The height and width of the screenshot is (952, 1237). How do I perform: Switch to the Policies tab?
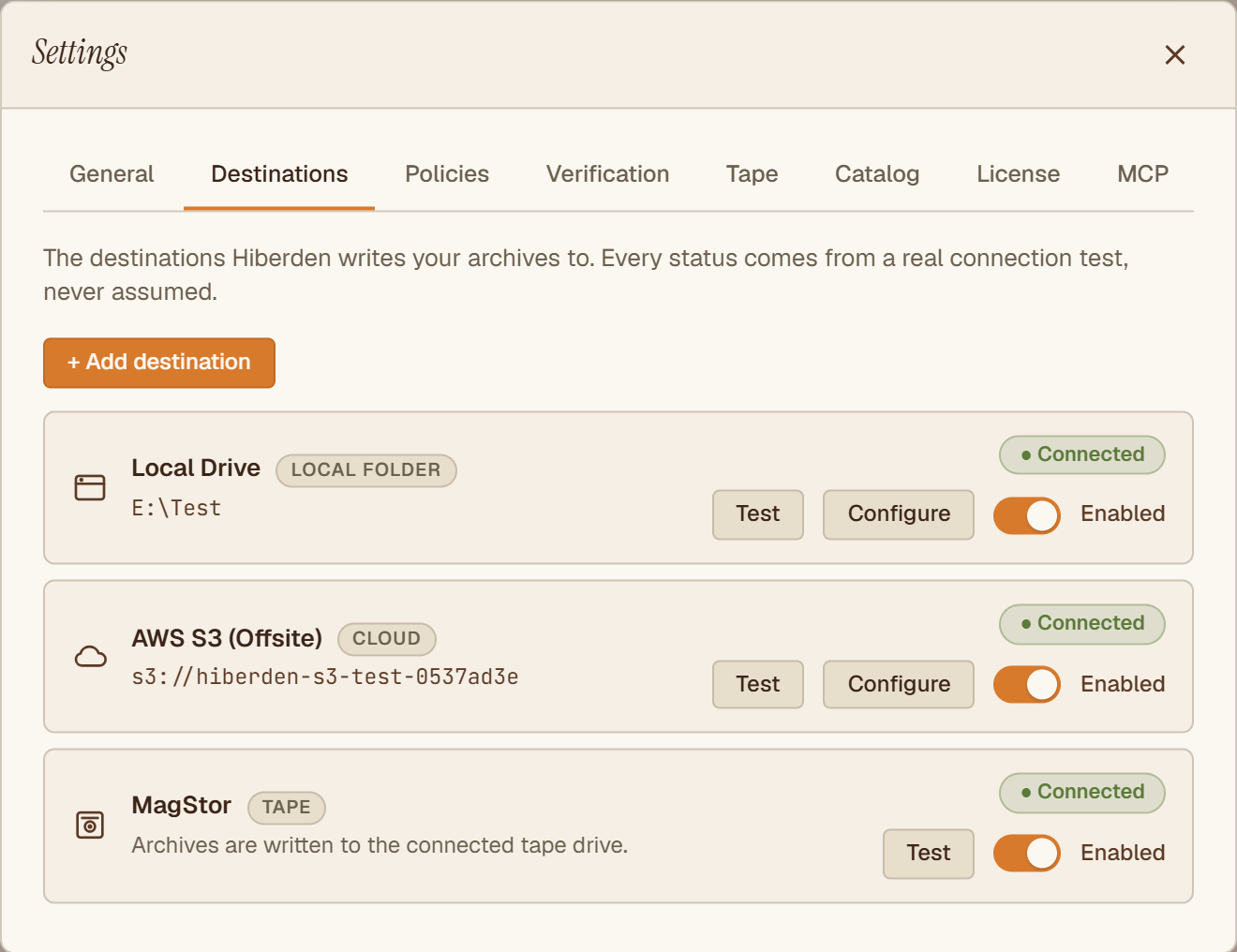447,174
